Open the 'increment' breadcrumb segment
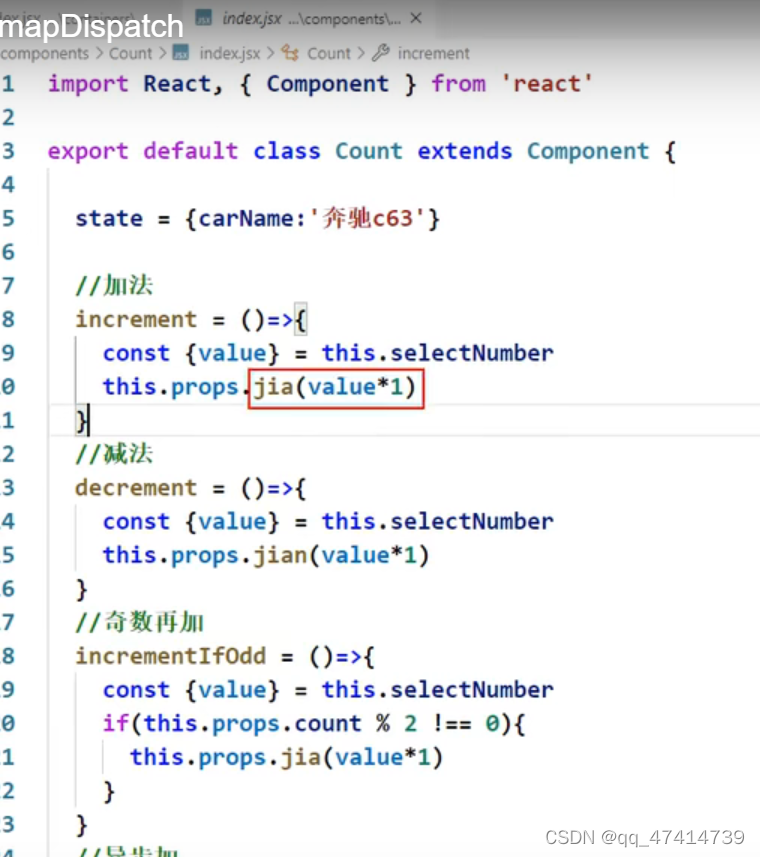Viewport: 760px width, 857px height. [433, 54]
